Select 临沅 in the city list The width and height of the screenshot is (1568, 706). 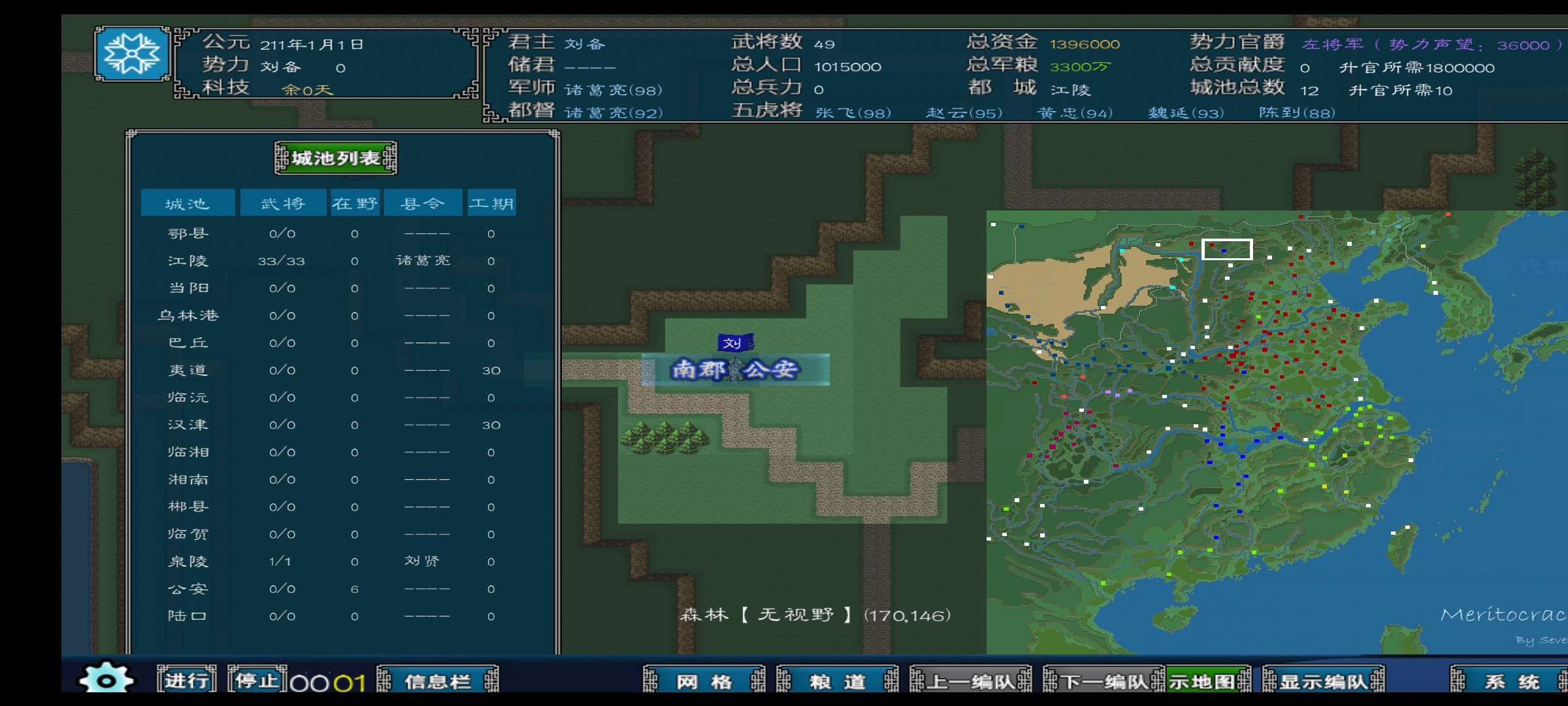pos(188,397)
